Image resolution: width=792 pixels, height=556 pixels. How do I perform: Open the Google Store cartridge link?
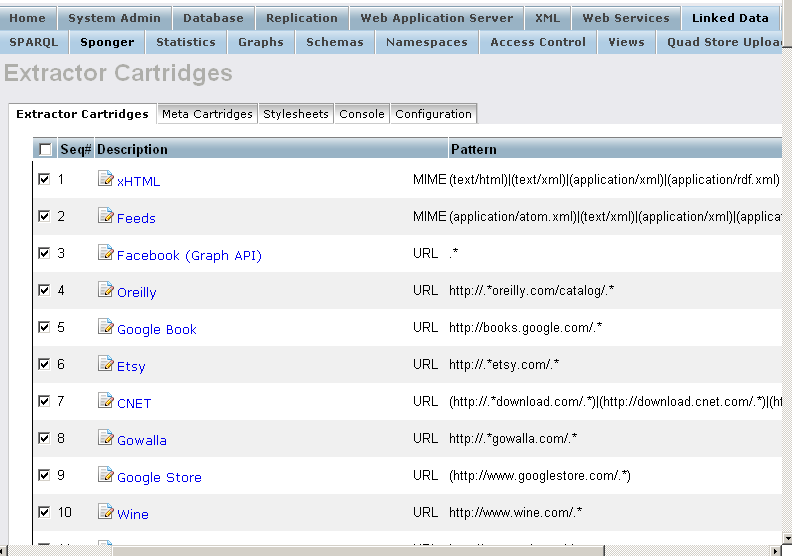pyautogui.click(x=159, y=477)
